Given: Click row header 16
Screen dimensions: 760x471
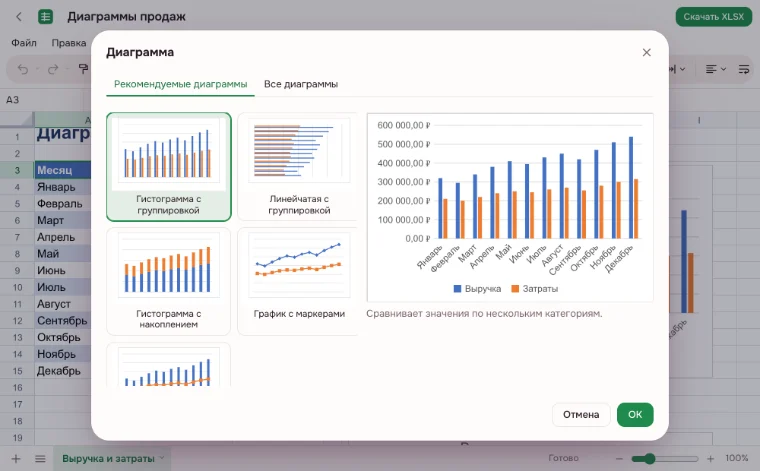Looking at the screenshot, I should pyautogui.click(x=17, y=388).
